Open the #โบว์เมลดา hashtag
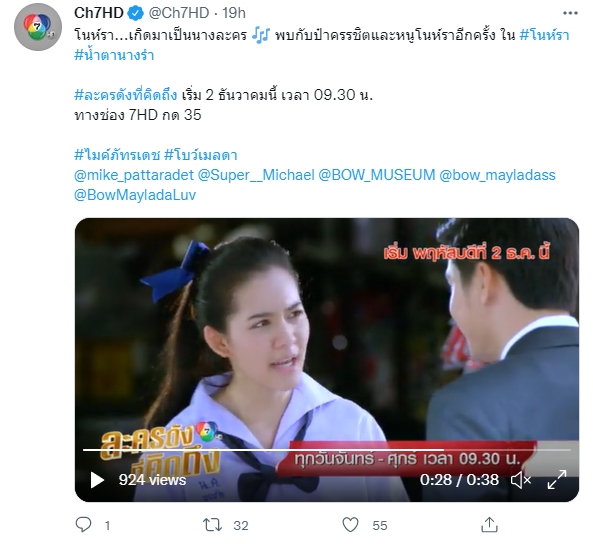The height and width of the screenshot is (544, 593). 201,155
